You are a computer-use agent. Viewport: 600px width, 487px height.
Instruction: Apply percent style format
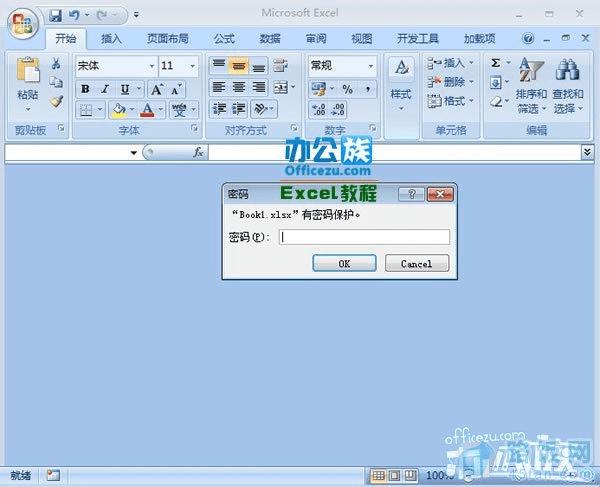click(347, 90)
